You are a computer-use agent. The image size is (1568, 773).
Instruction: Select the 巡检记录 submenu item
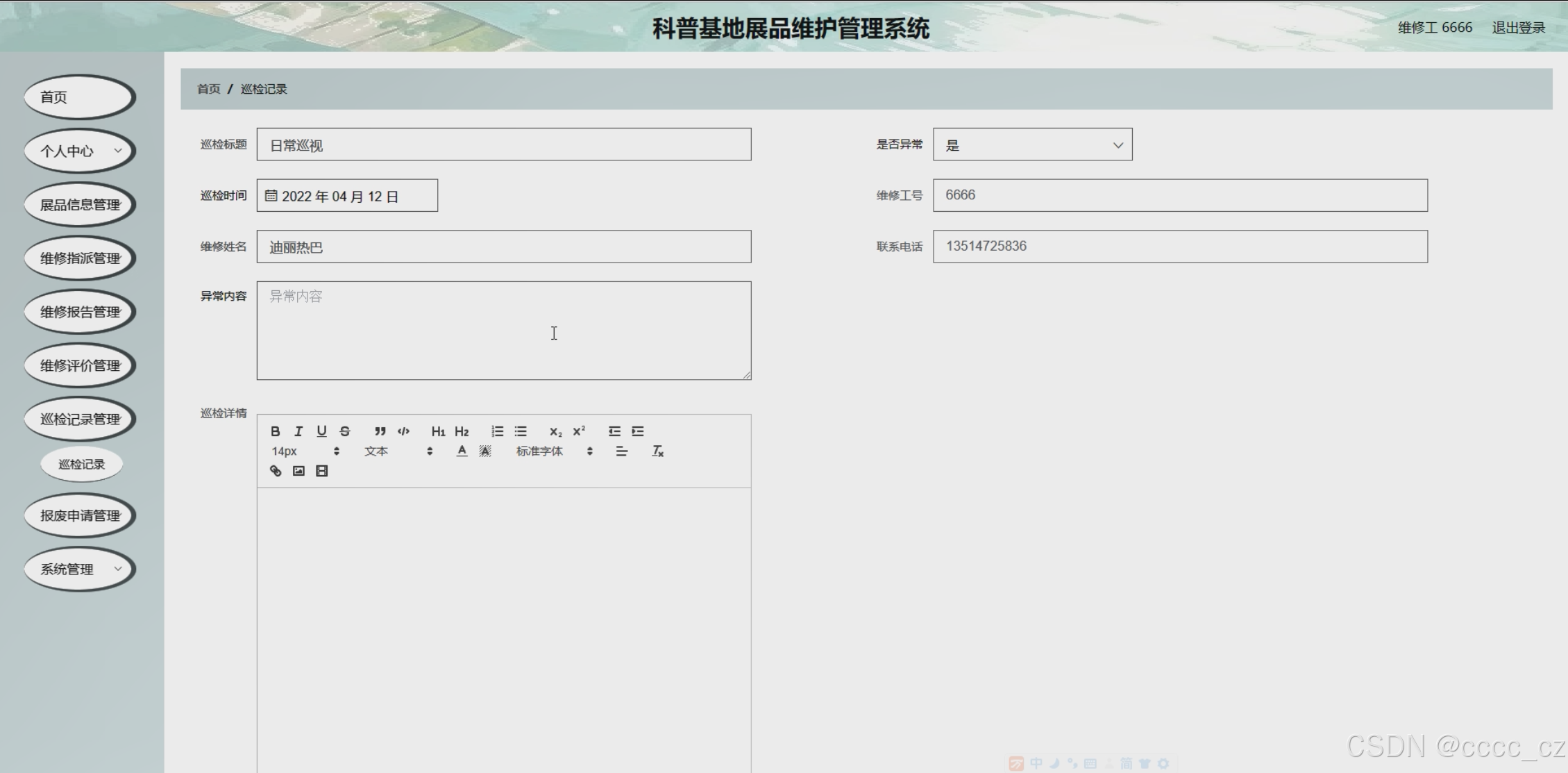82,464
